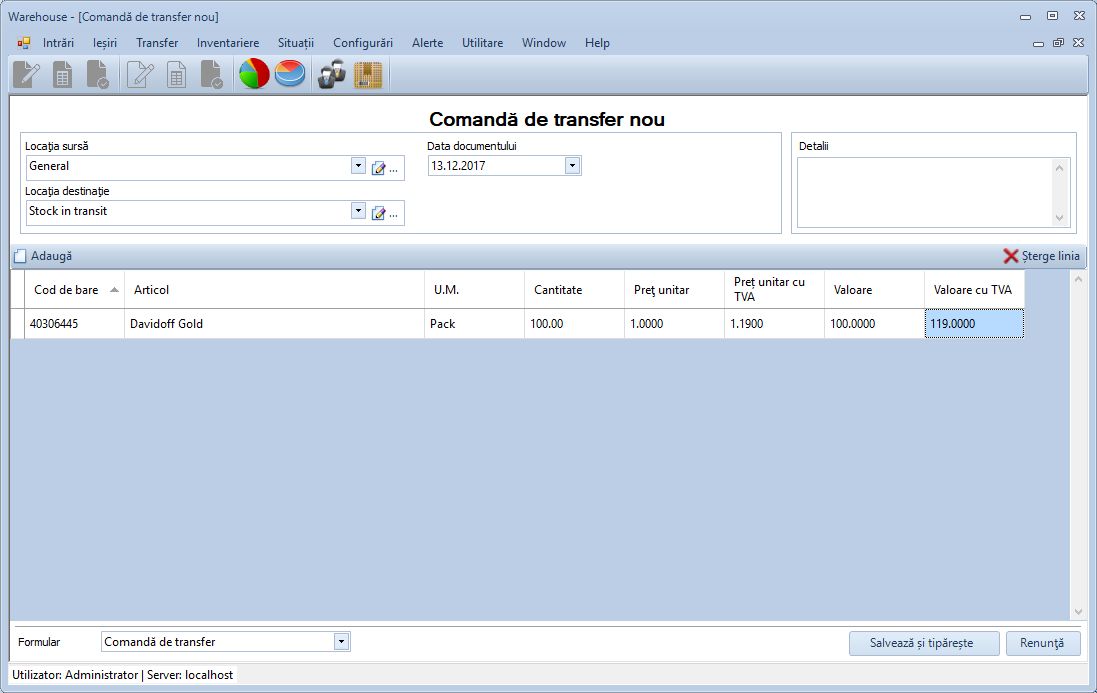Viewport: 1097px width, 693px height.
Task: Open the Data documentului date picker
Action: (x=572, y=165)
